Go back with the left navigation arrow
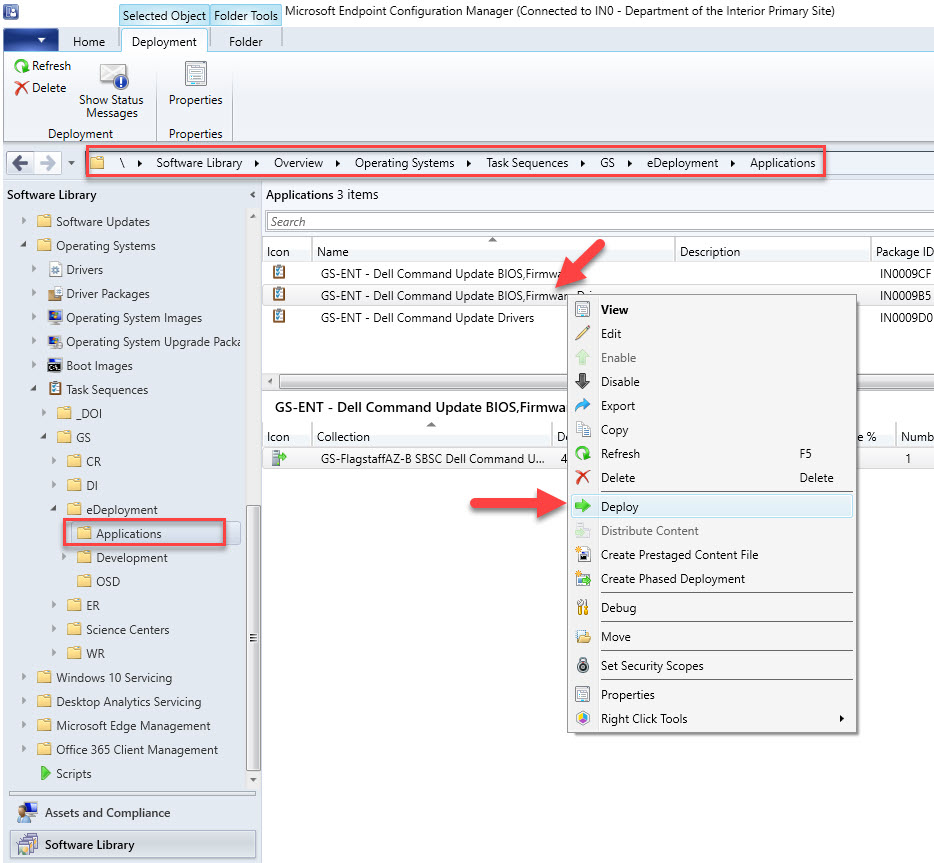The height and width of the screenshot is (863, 934). pos(20,163)
